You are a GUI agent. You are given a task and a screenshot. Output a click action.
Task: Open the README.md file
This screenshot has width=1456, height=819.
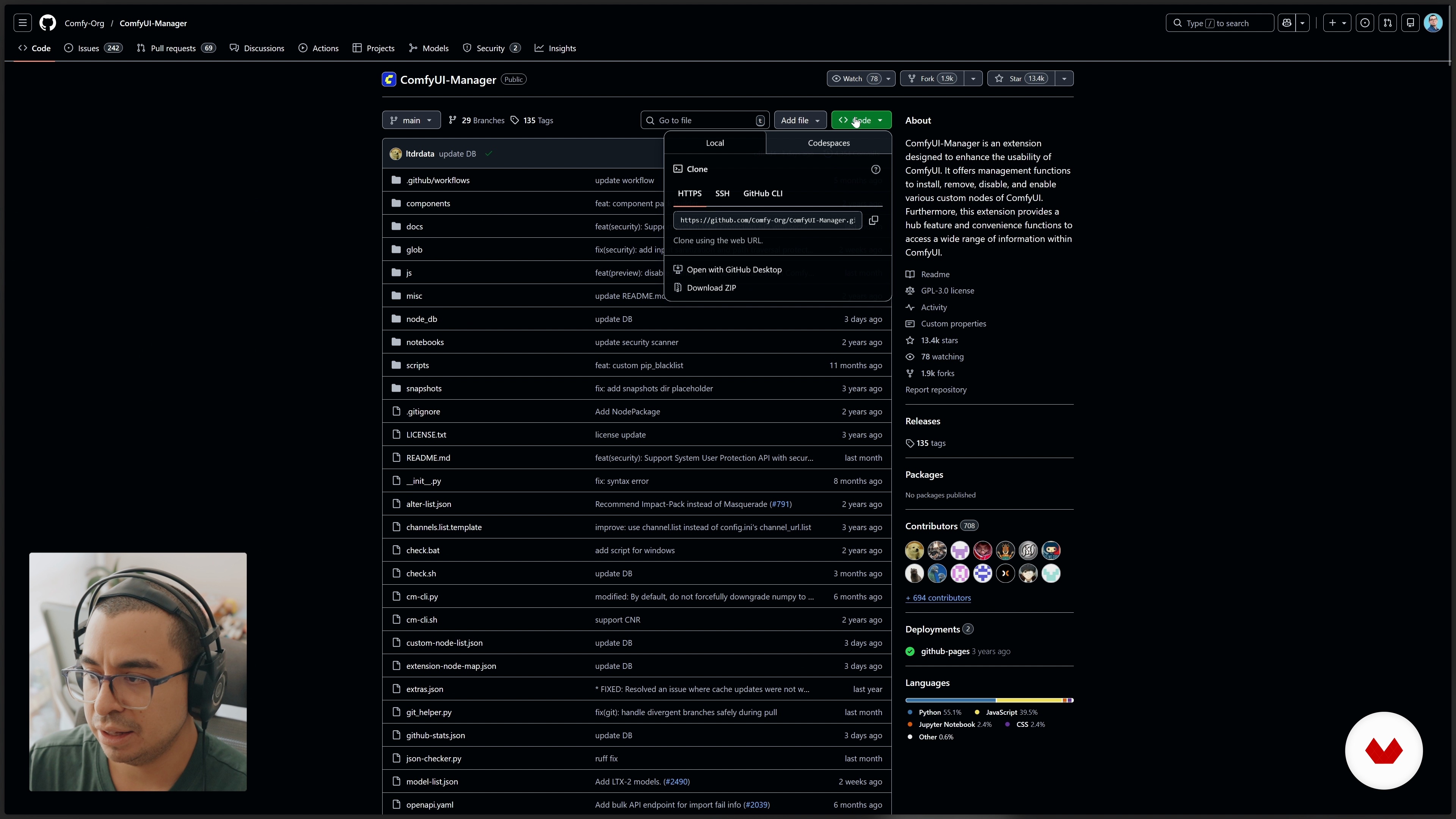tap(428, 458)
